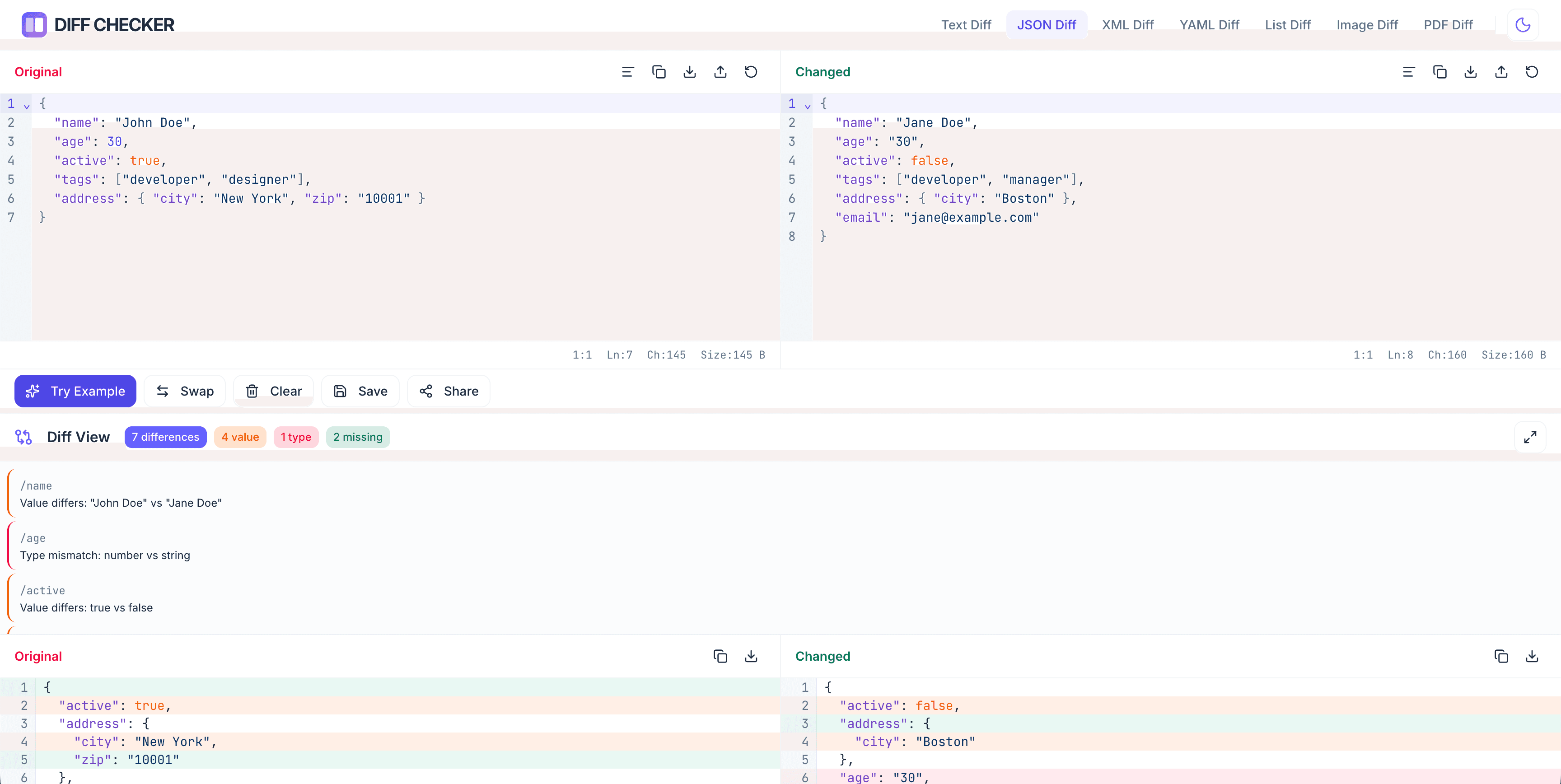Toggle the 4 value differences filter

click(240, 437)
